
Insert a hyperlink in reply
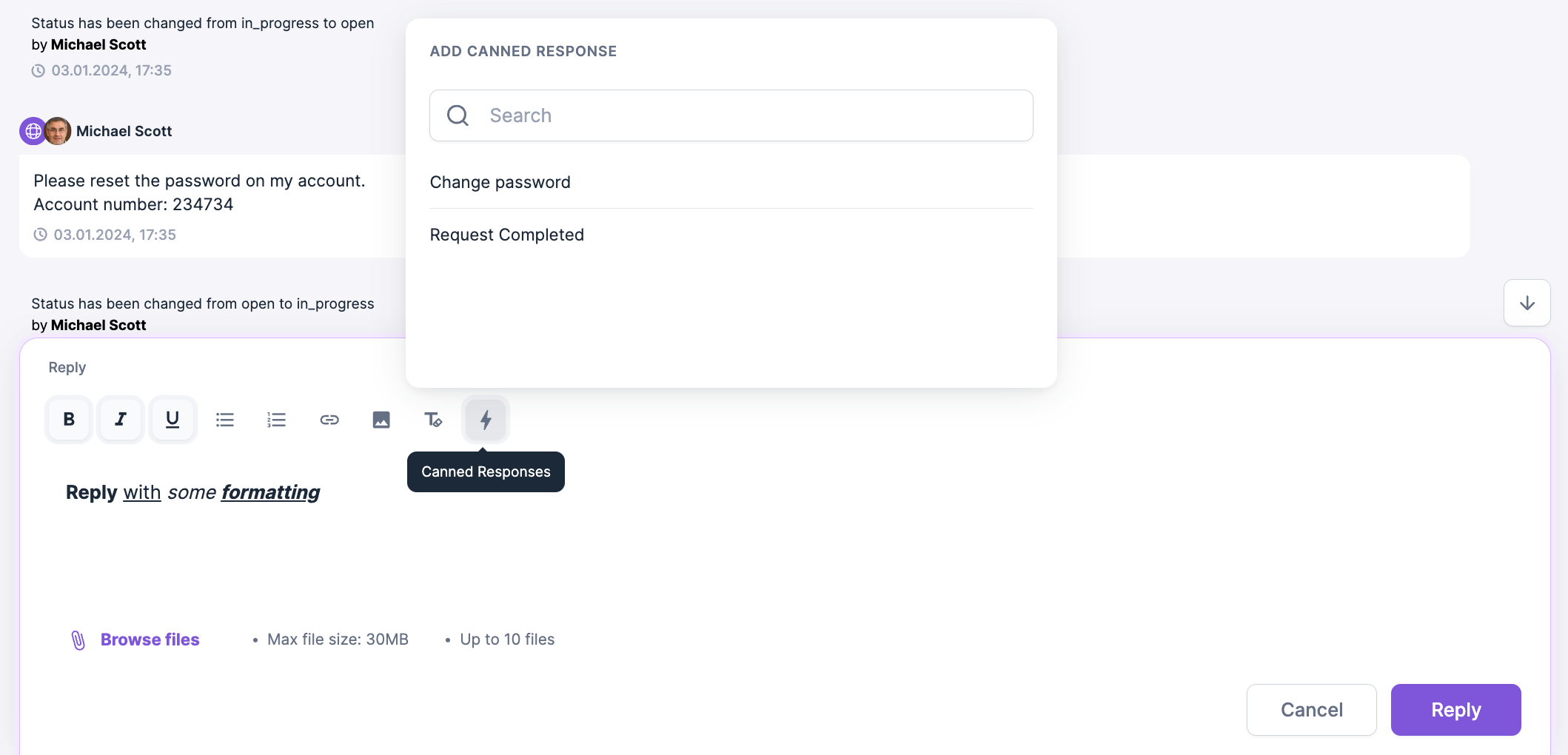329,420
